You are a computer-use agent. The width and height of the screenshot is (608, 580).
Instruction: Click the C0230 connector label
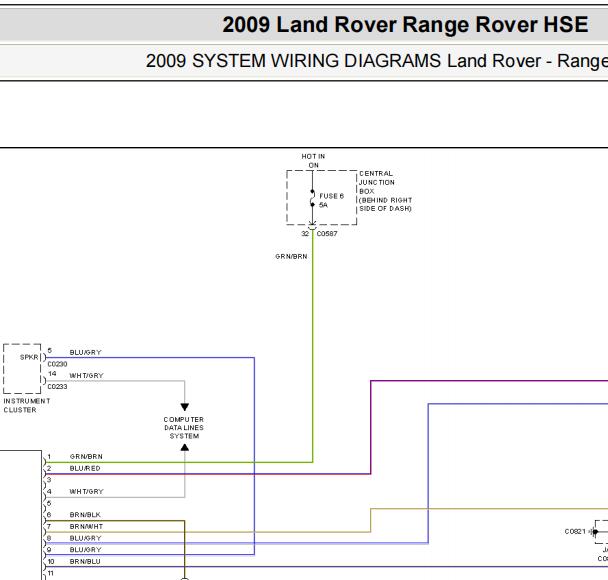tap(57, 364)
